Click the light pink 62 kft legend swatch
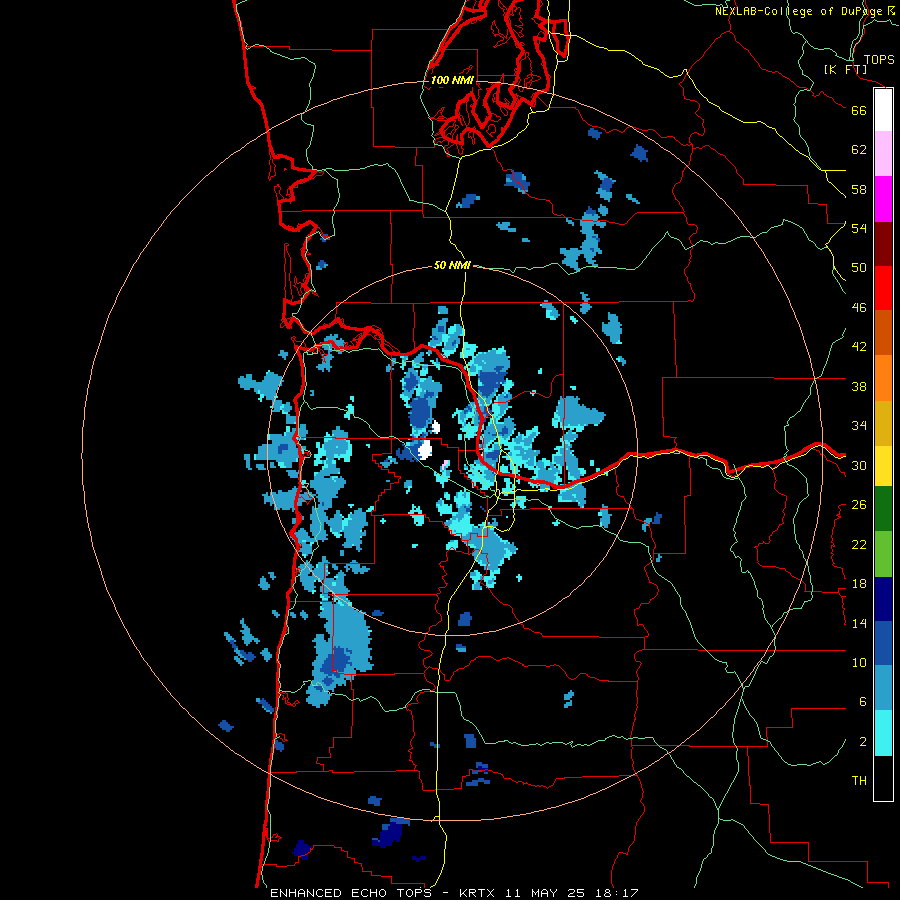900x900 pixels. (883, 154)
